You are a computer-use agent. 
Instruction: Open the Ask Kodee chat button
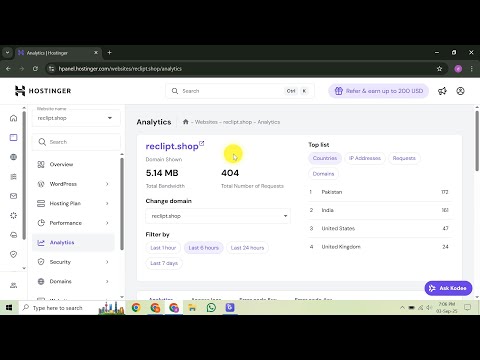(448, 288)
